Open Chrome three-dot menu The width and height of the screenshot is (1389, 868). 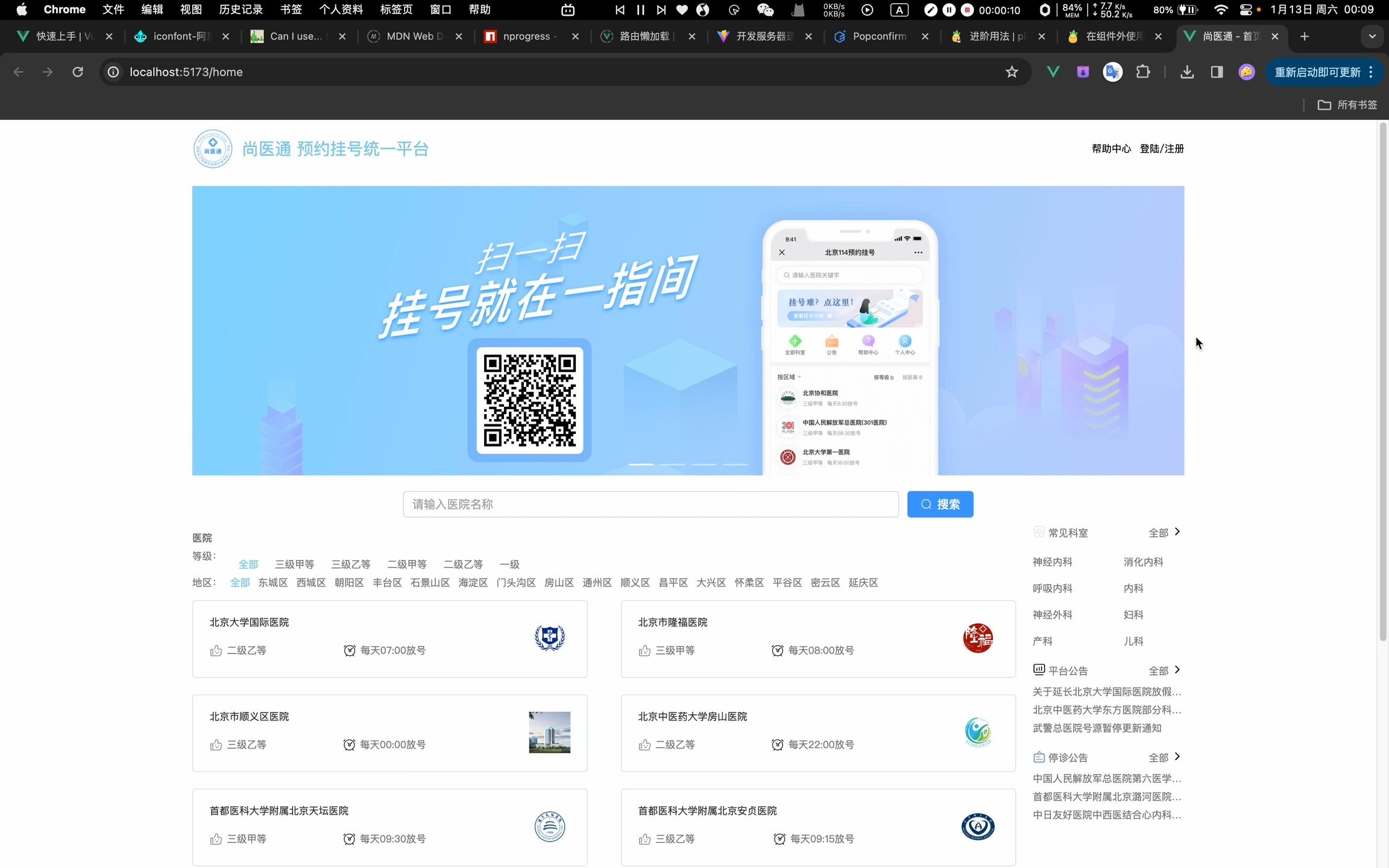coord(1371,72)
